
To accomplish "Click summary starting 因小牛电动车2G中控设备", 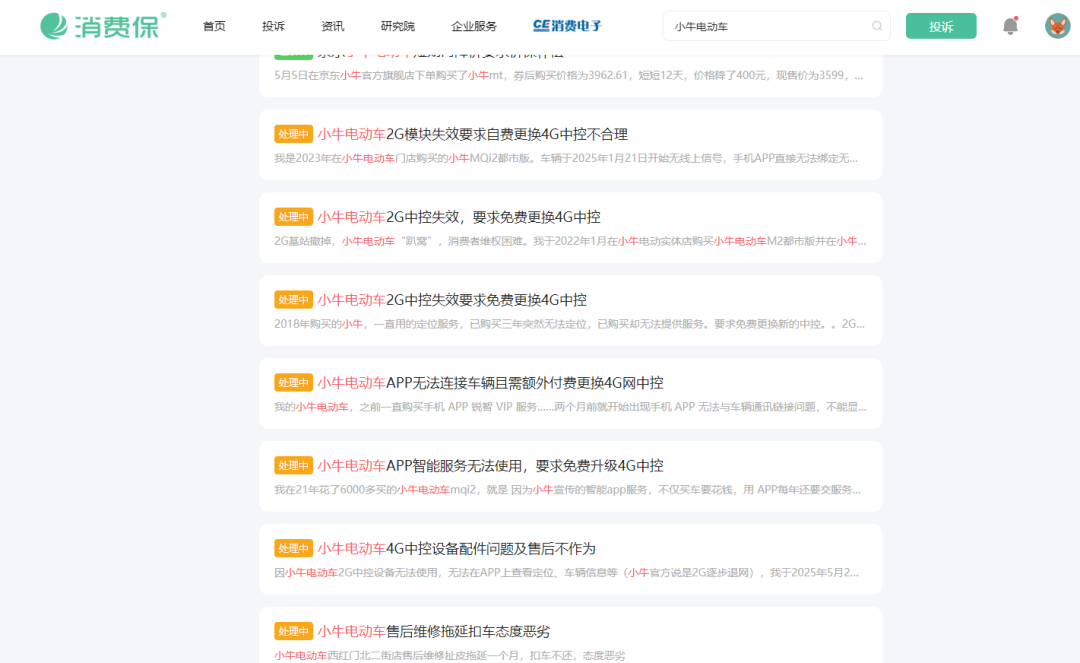I will [x=566, y=572].
